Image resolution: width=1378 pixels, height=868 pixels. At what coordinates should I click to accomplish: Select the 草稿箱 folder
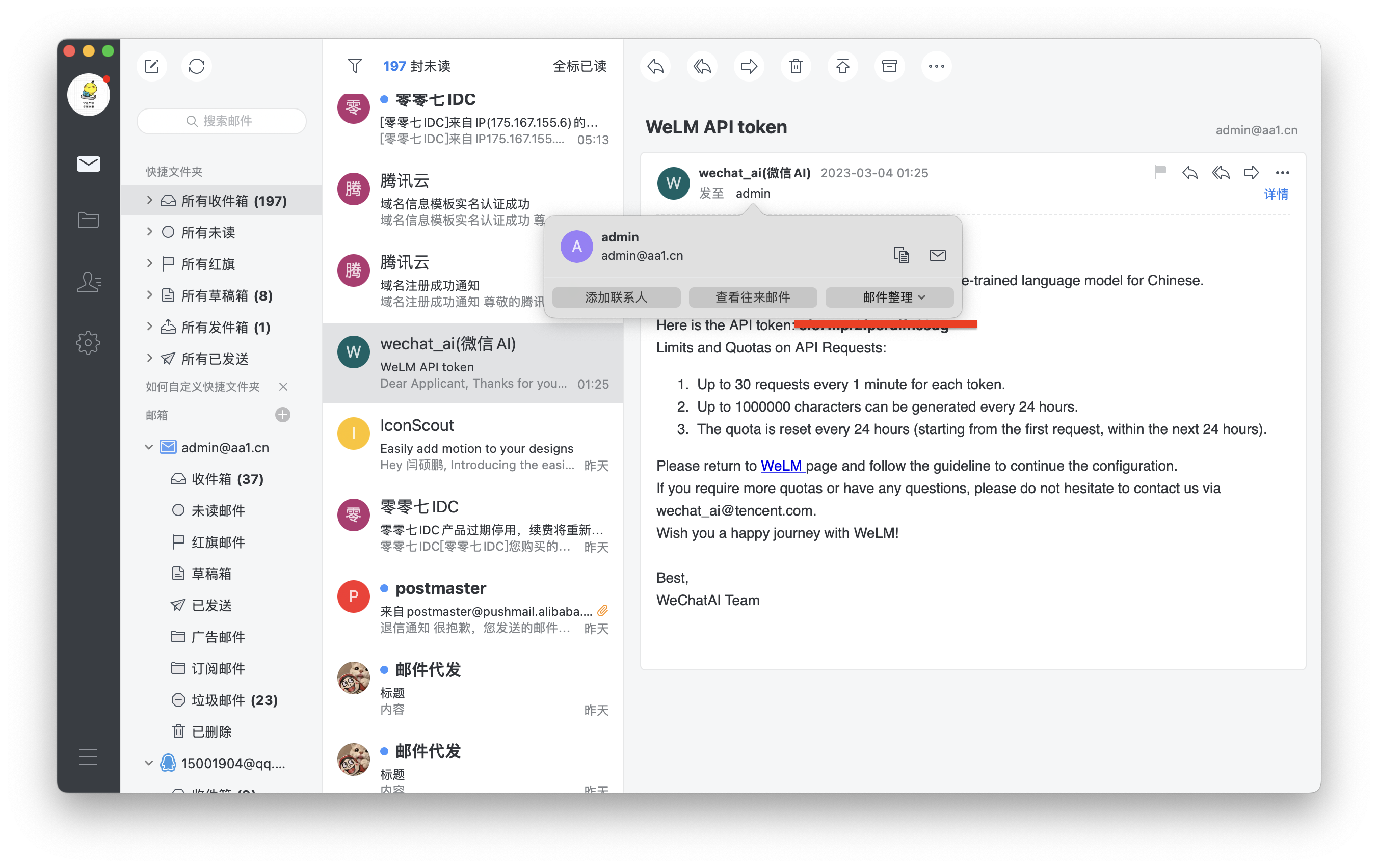[222, 574]
